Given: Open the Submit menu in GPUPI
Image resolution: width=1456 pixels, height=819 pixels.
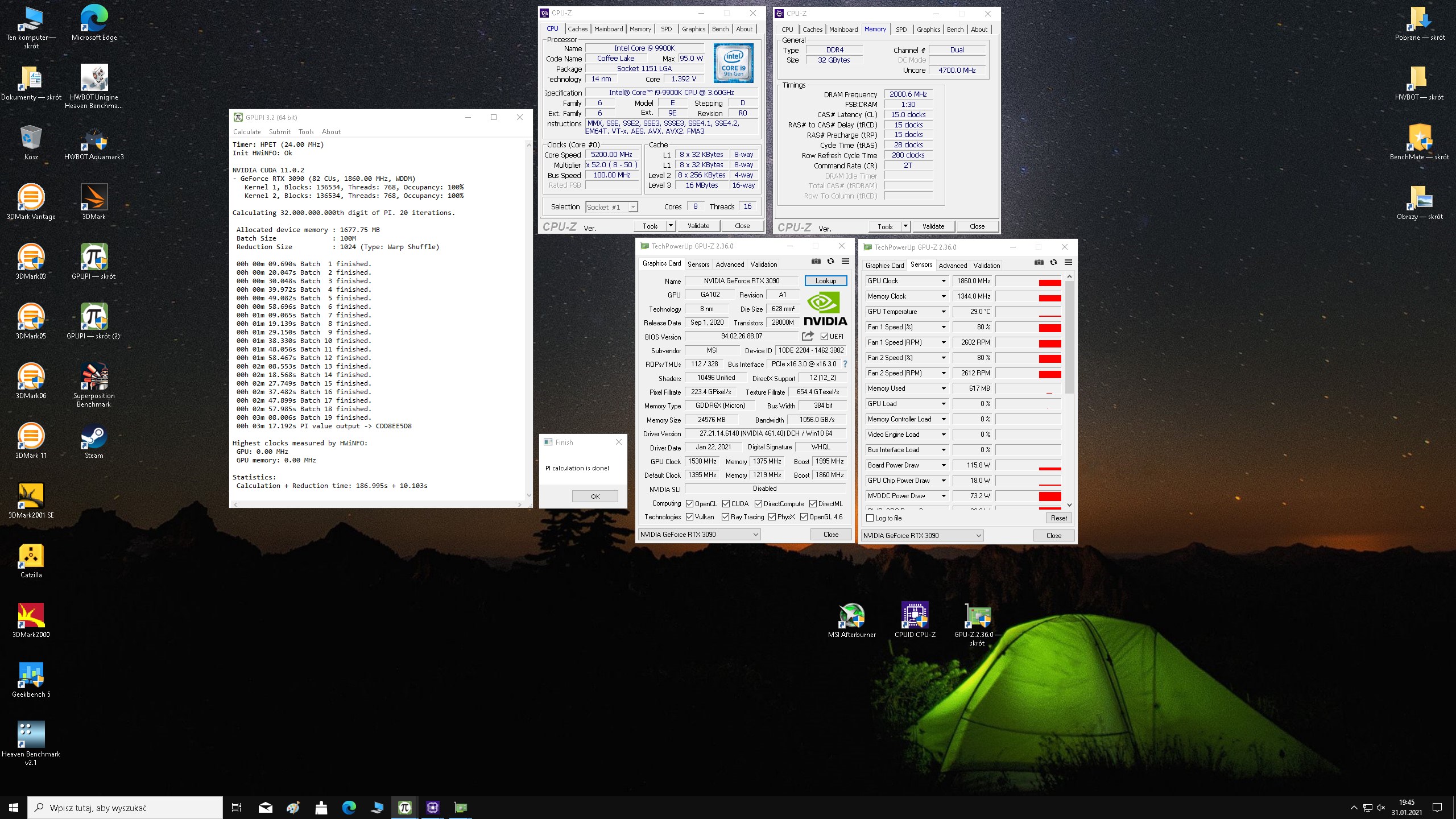Looking at the screenshot, I should (x=279, y=131).
